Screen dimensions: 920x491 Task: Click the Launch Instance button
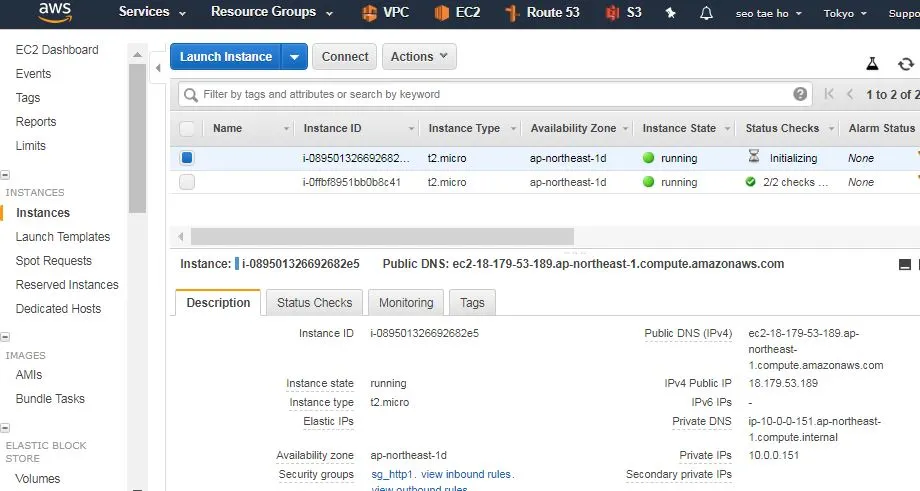tap(226, 57)
